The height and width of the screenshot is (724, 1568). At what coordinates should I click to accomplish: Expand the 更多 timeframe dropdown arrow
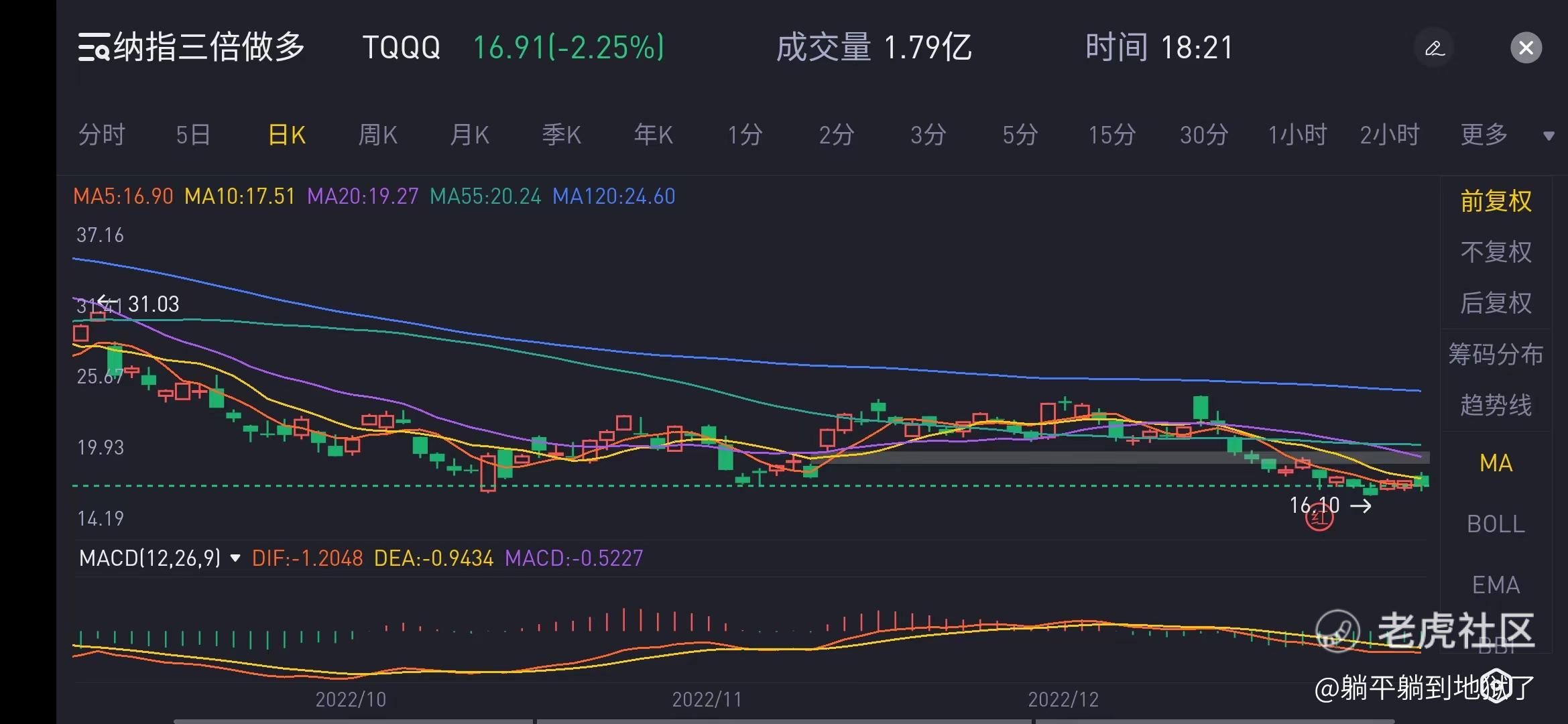click(1549, 136)
